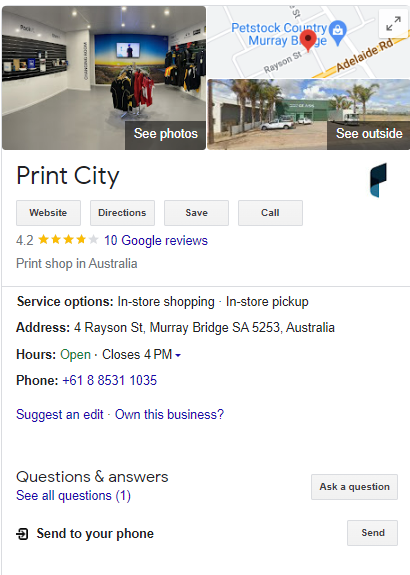Get Directions to Print City
The image size is (410, 575).
[122, 213]
